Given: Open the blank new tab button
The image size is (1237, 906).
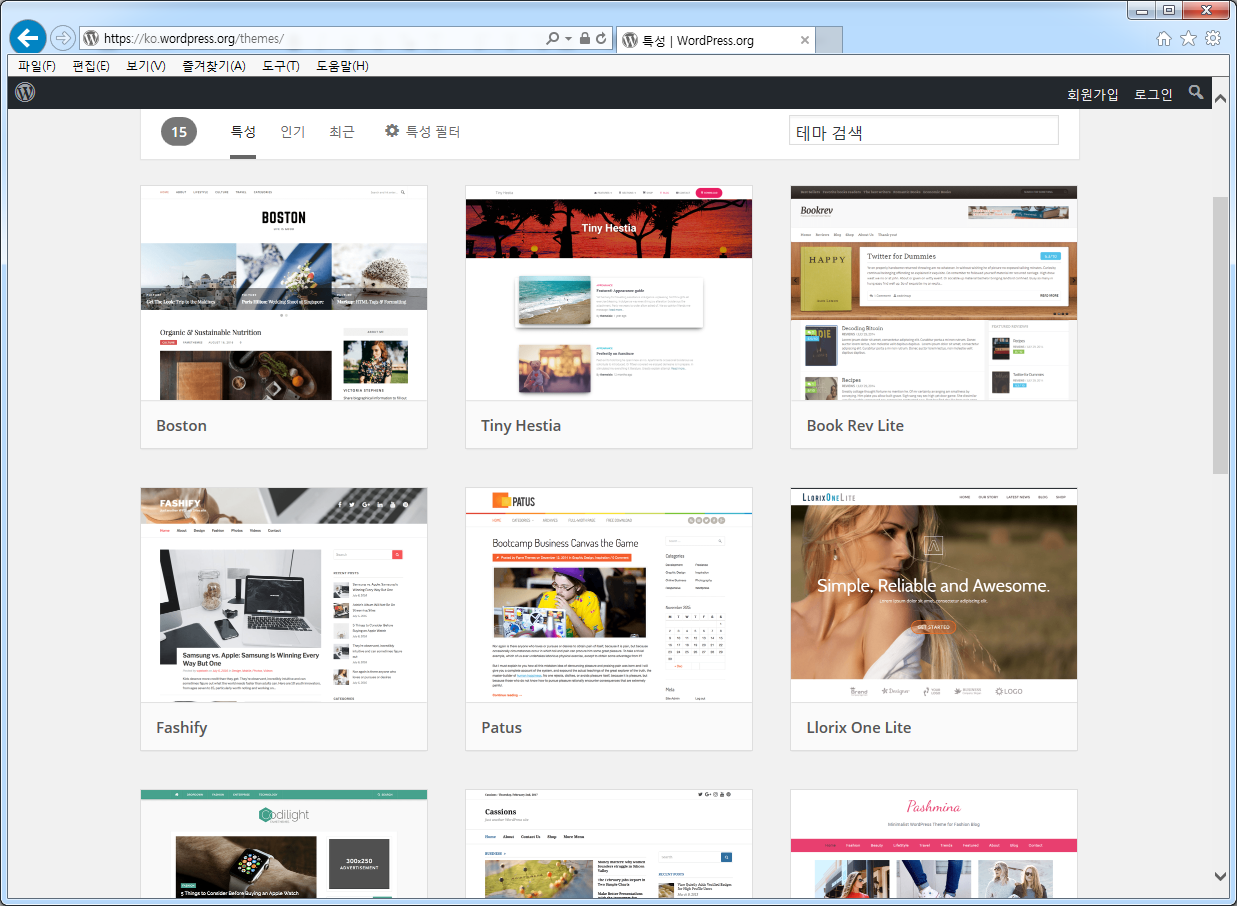Looking at the screenshot, I should (x=830, y=40).
